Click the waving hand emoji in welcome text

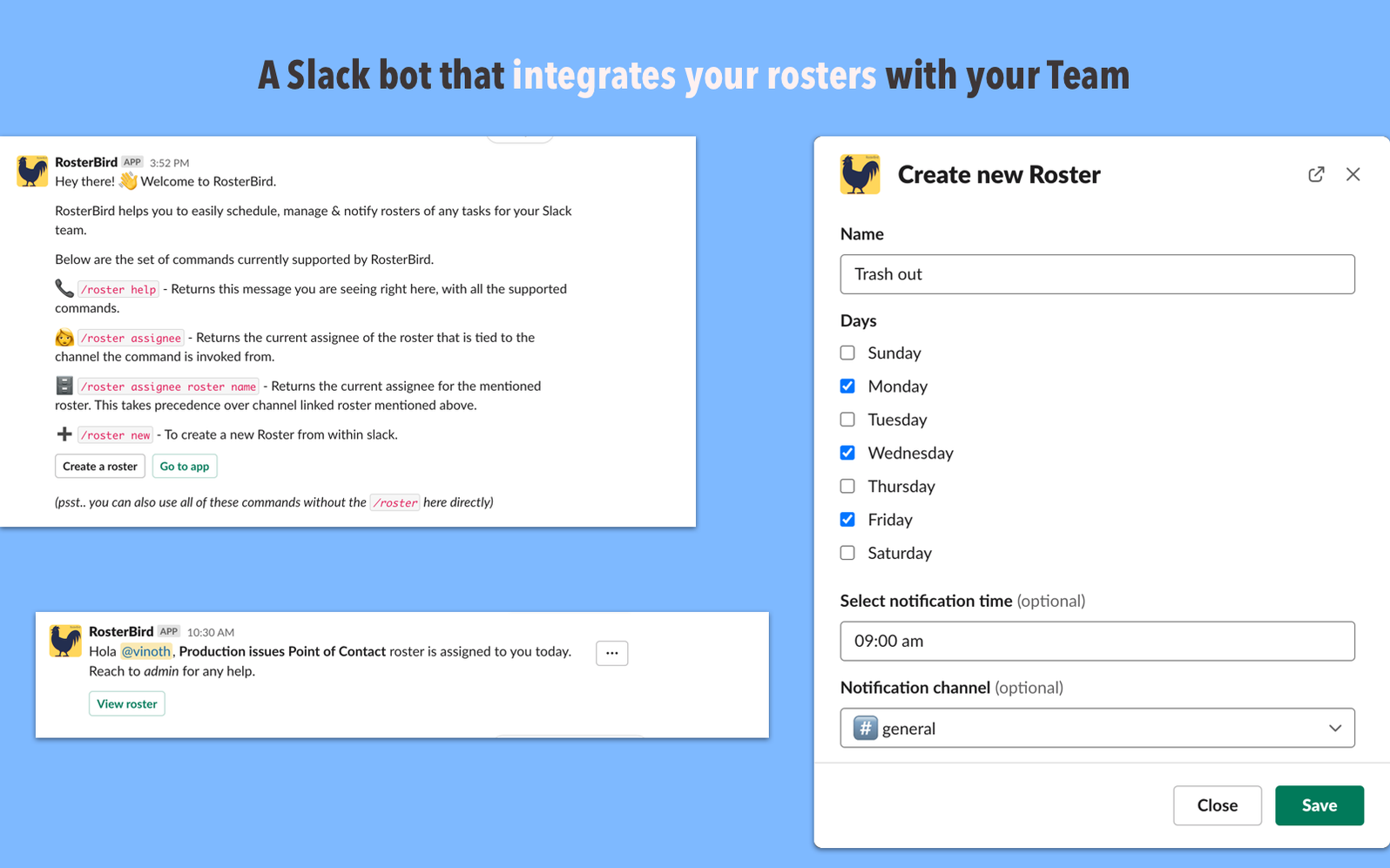tap(128, 181)
